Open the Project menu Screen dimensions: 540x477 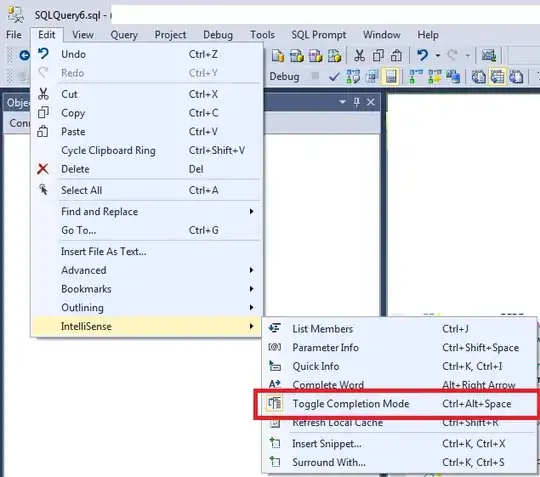coord(170,35)
